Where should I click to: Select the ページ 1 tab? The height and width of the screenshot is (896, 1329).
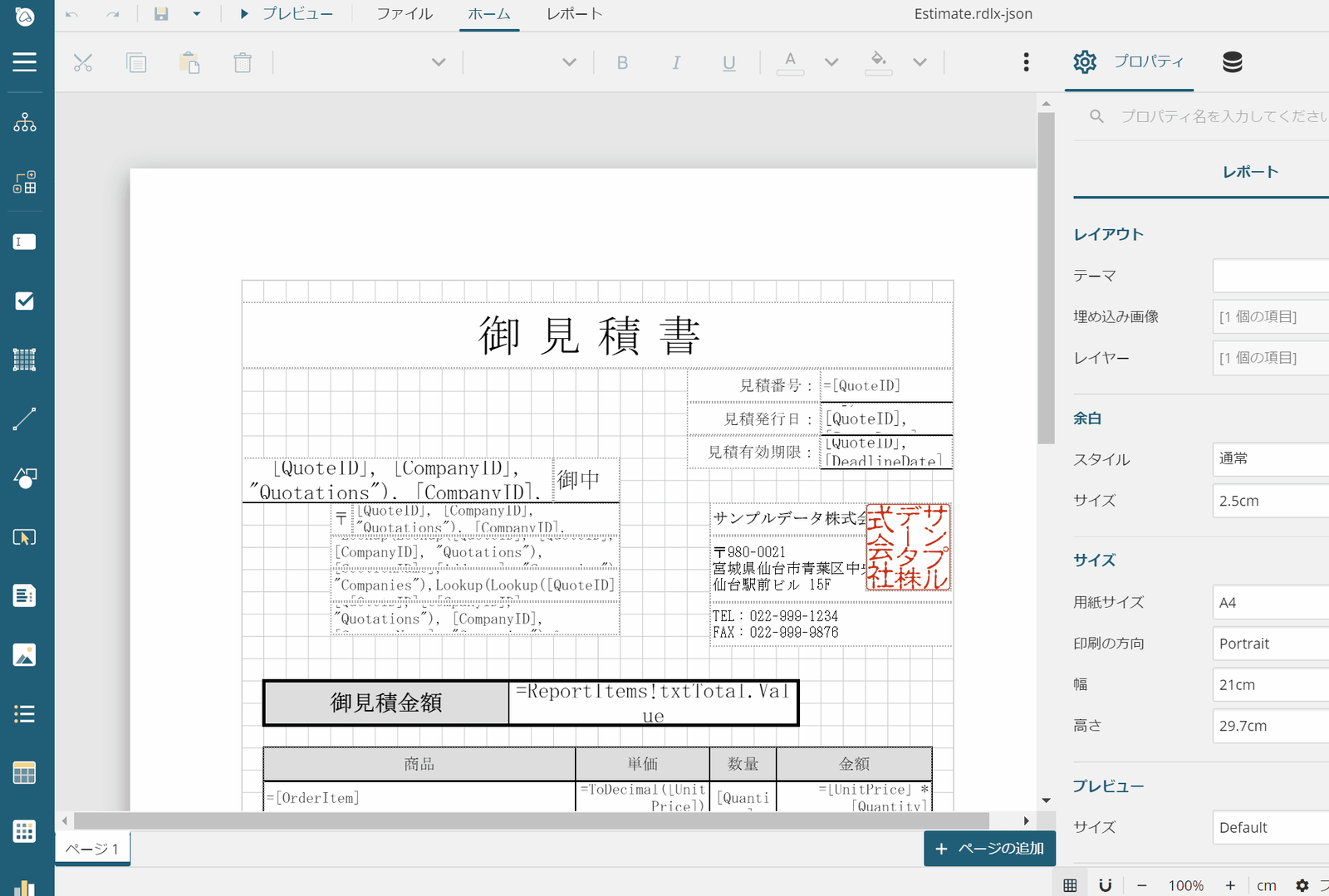[x=92, y=849]
